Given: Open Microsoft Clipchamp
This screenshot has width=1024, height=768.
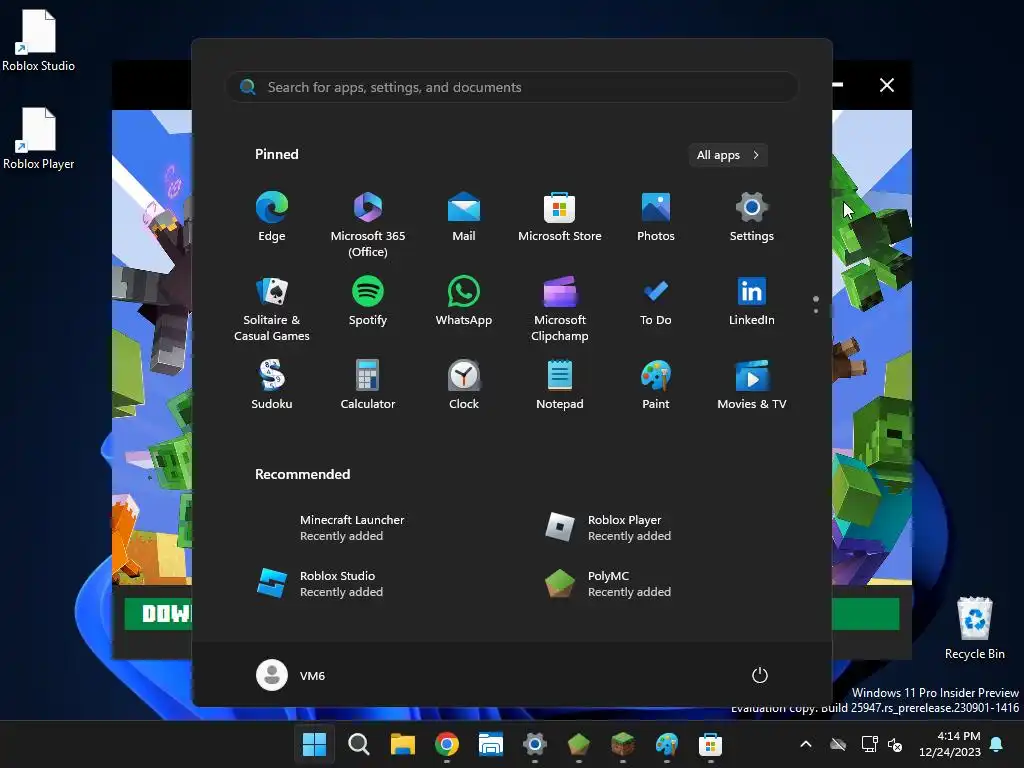Looking at the screenshot, I should (x=560, y=309).
